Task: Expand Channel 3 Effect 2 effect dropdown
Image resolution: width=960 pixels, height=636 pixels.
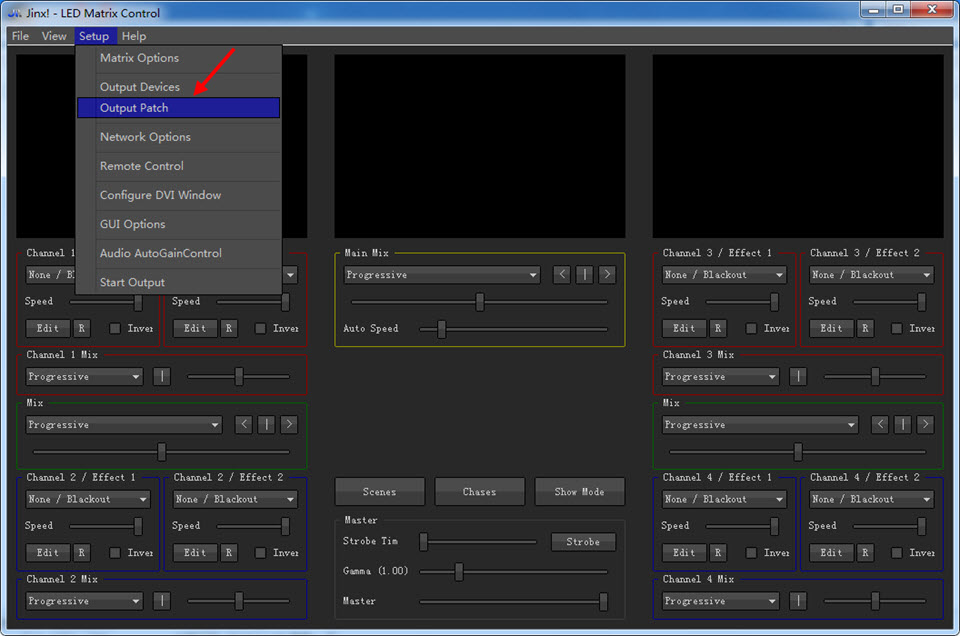Action: (x=871, y=275)
